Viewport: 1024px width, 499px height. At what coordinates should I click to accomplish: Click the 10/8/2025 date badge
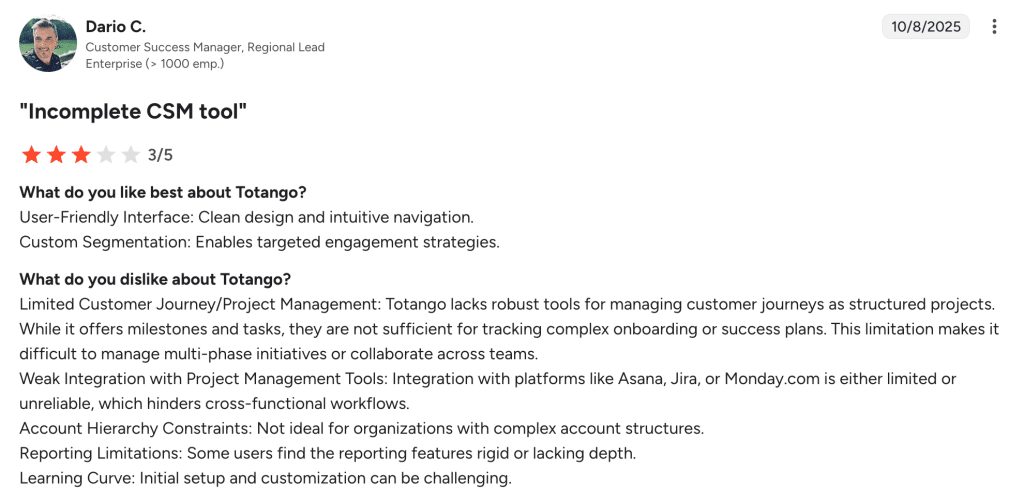926,27
